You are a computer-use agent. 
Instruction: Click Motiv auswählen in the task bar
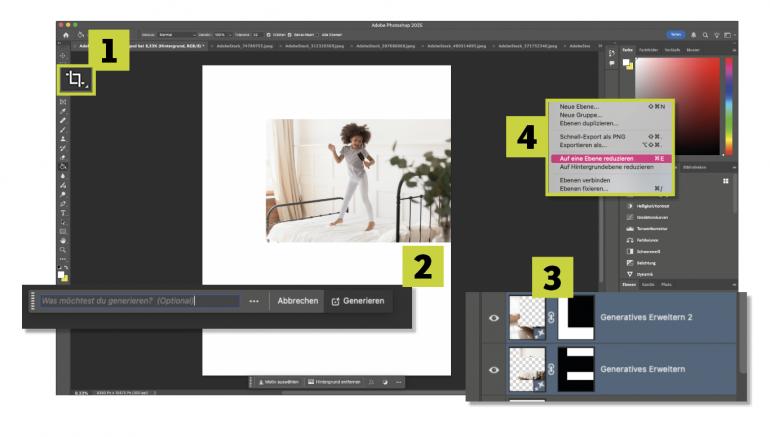pos(278,382)
